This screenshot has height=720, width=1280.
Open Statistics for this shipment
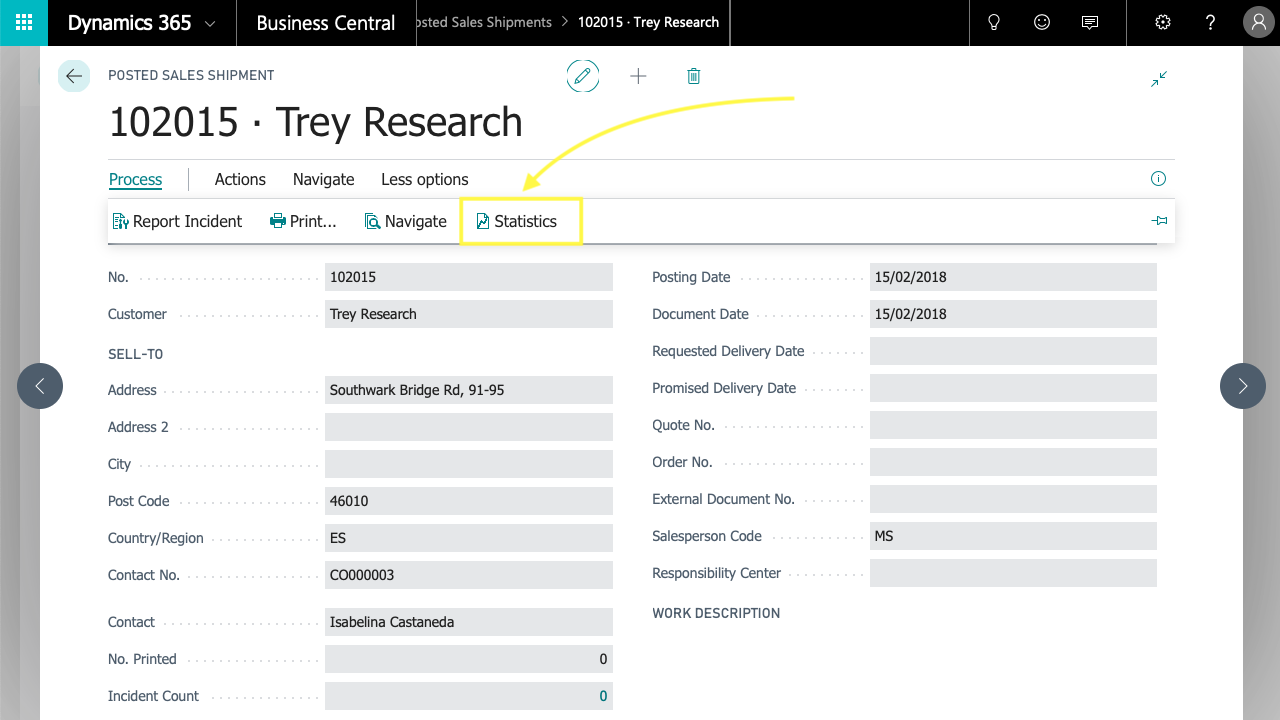pos(520,221)
